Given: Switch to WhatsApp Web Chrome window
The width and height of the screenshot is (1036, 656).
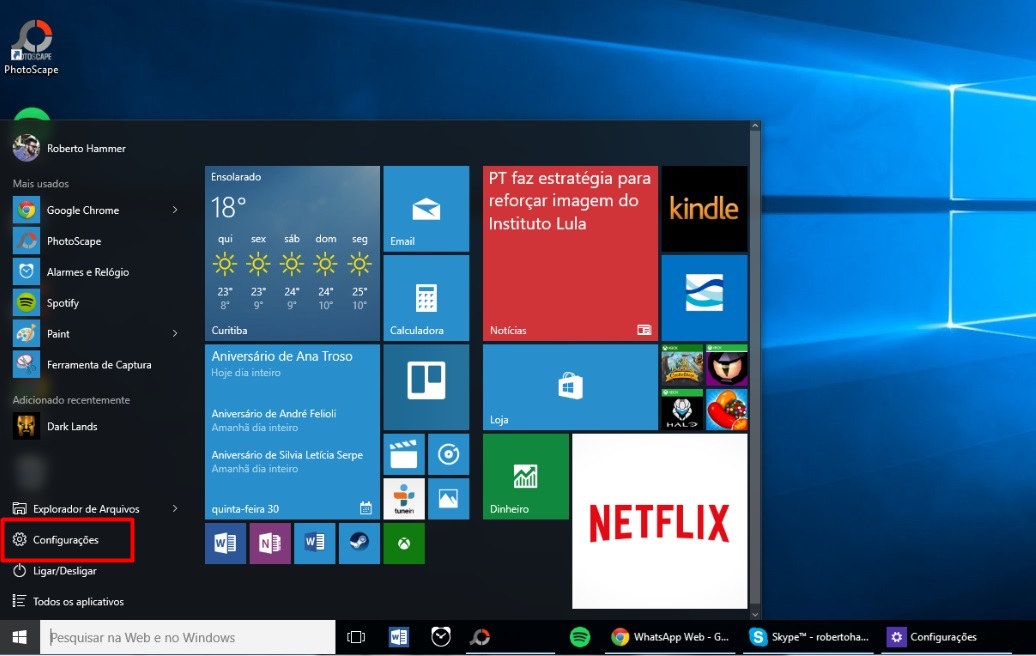Looking at the screenshot, I should tap(671, 638).
